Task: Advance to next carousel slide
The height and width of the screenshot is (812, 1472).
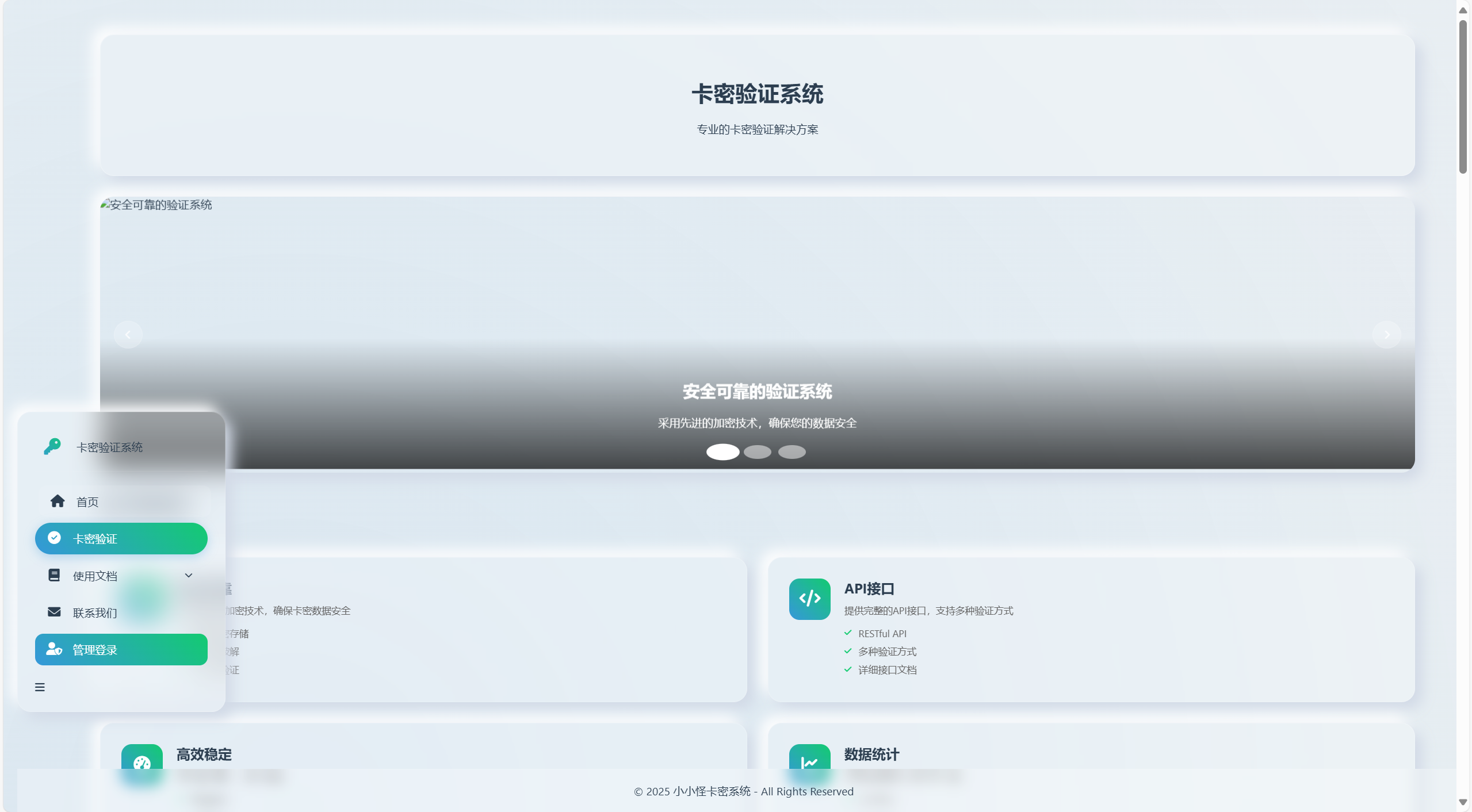Action: pos(1386,335)
